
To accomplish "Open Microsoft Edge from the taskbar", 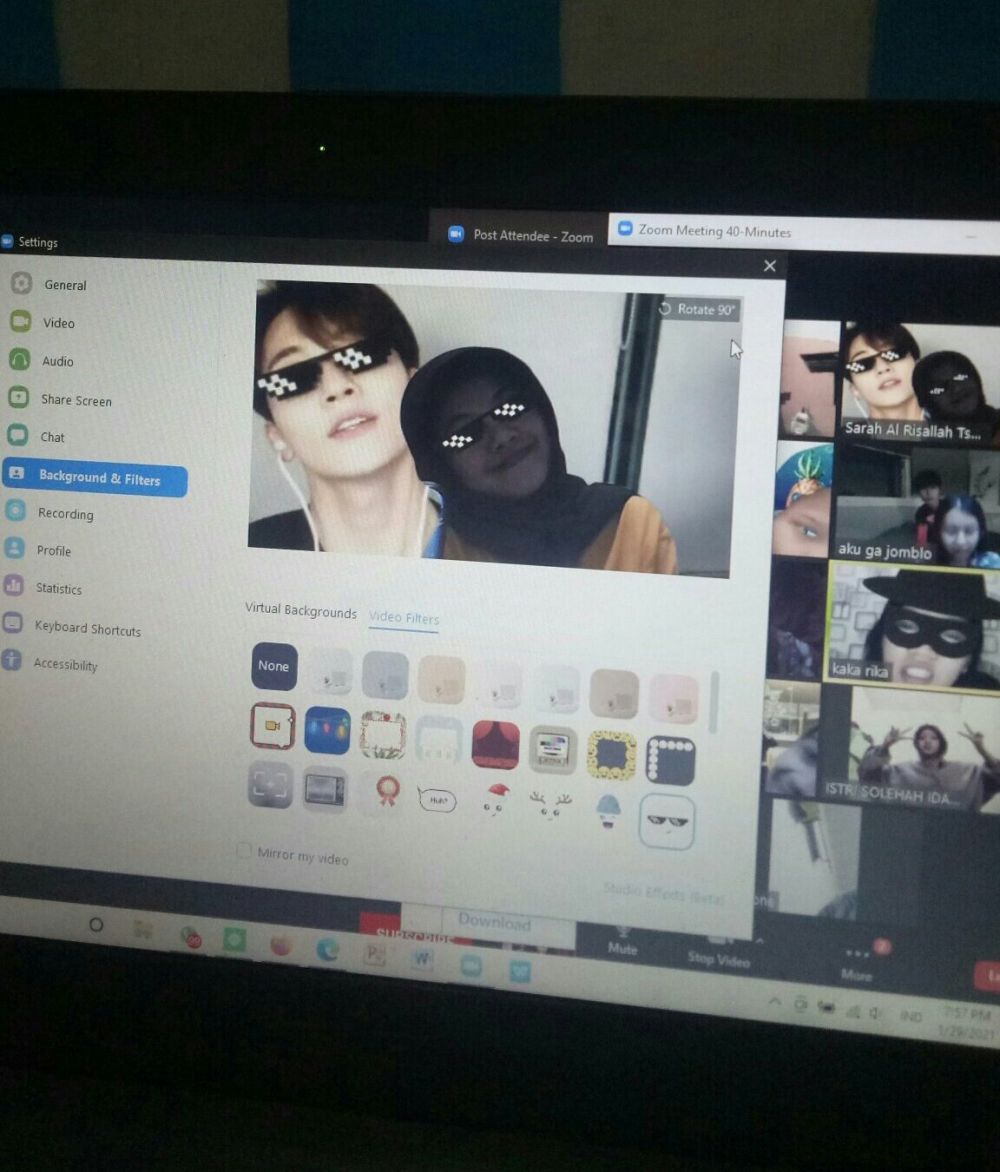I will [x=327, y=949].
